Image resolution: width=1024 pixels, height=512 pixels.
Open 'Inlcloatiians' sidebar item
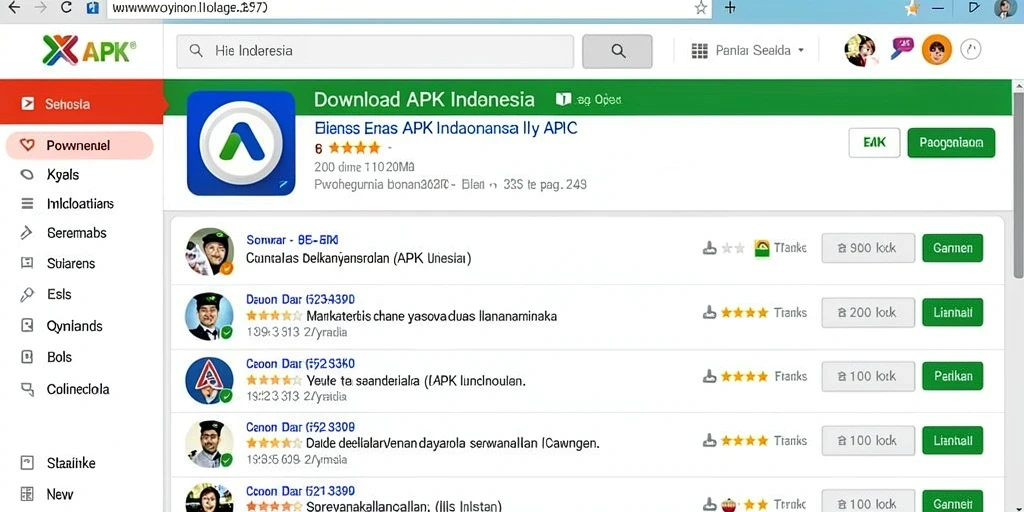80,204
